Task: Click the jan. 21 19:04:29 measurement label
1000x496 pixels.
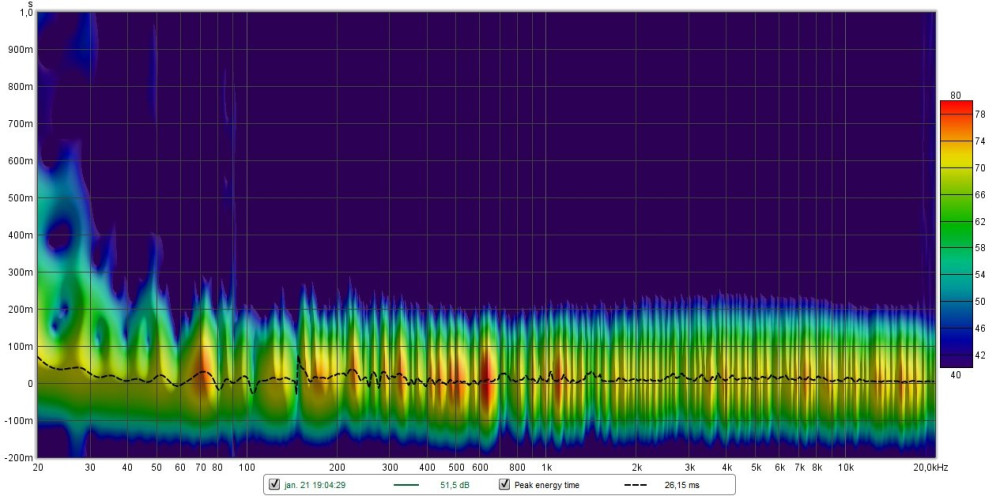Action: 316,485
